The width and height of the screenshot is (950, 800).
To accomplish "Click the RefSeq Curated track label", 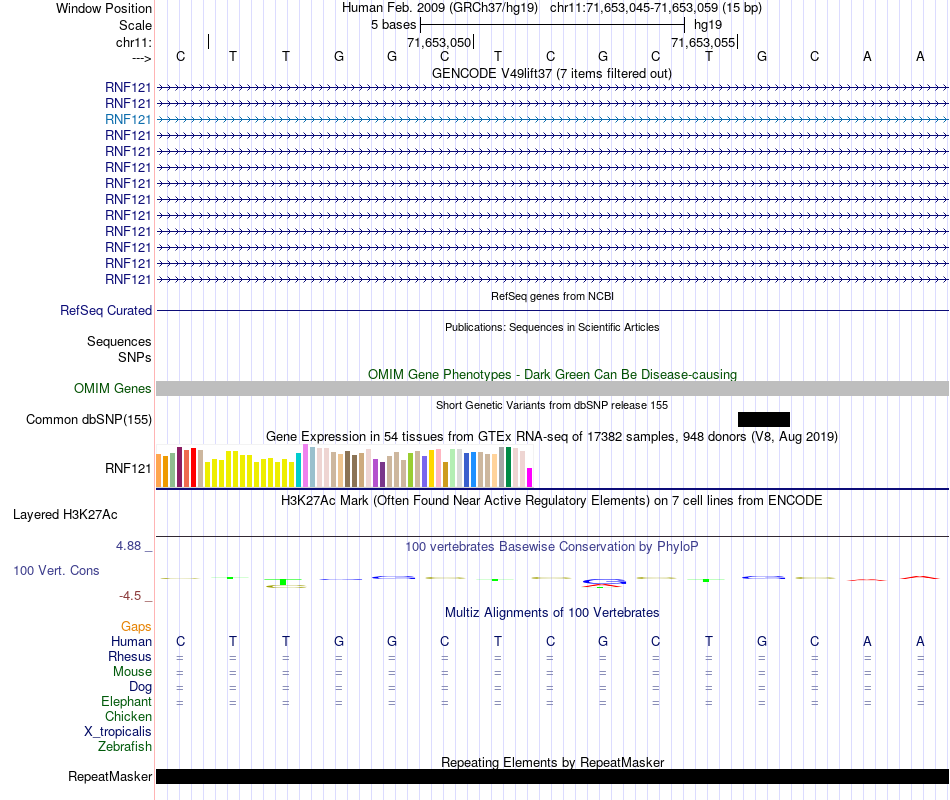I will click(x=106, y=310).
